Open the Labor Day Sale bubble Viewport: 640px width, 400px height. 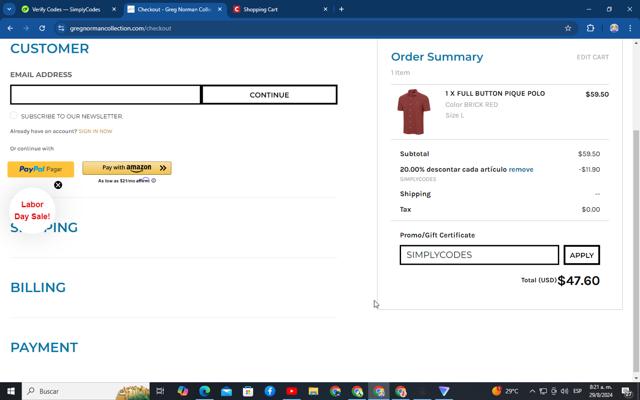pyautogui.click(x=32, y=210)
